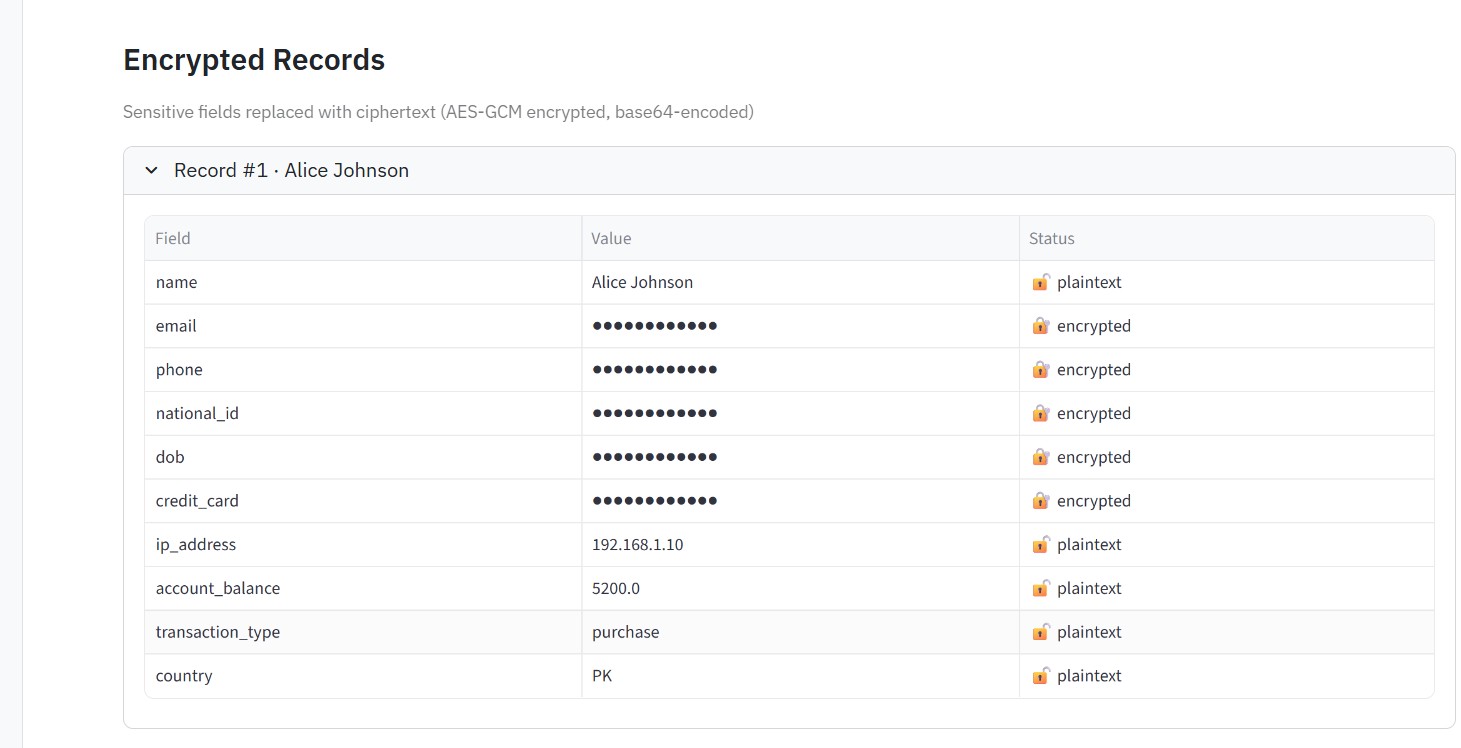Select the credit_card field cell
The height and width of the screenshot is (748, 1461).
(x=363, y=500)
